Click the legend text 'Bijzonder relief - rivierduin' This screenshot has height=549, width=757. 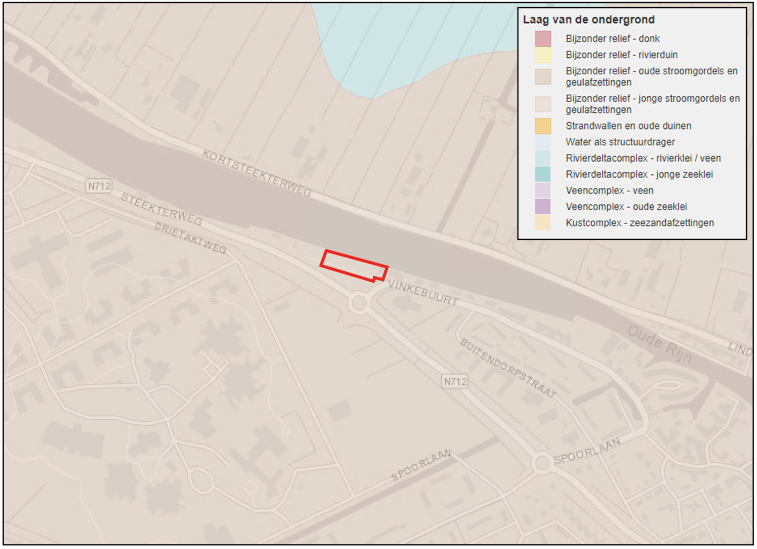coord(622,55)
